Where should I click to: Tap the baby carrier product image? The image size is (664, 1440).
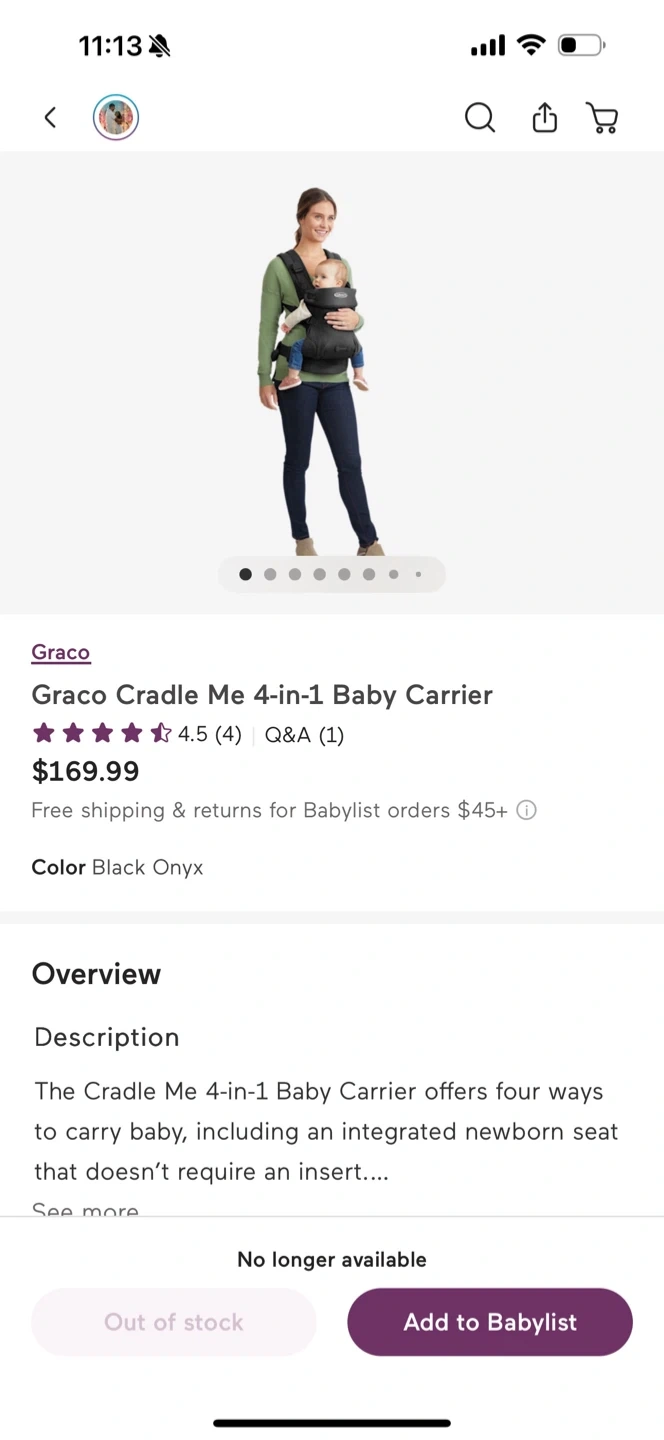point(318,370)
